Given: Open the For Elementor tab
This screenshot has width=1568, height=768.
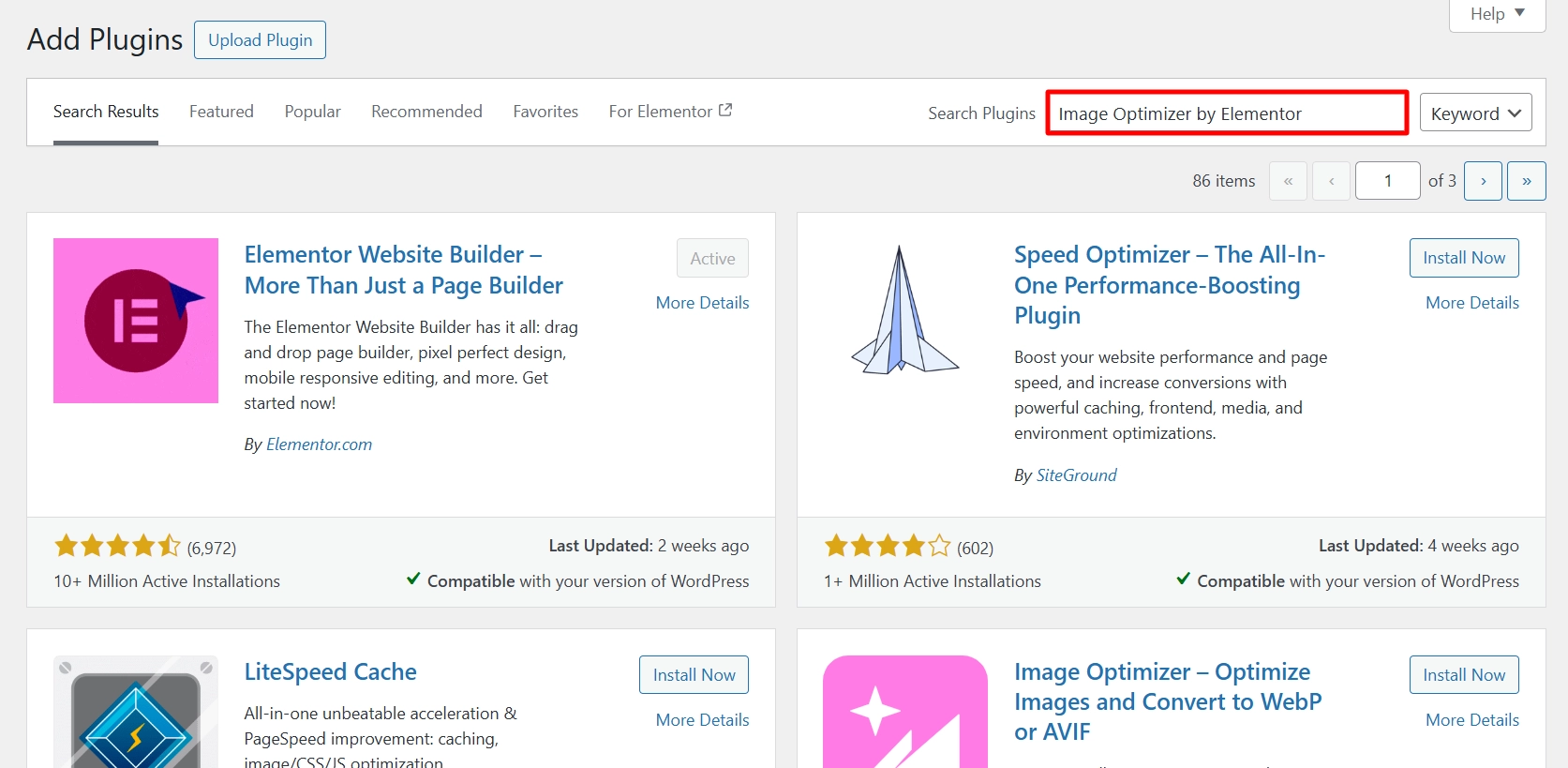Looking at the screenshot, I should coord(670,112).
